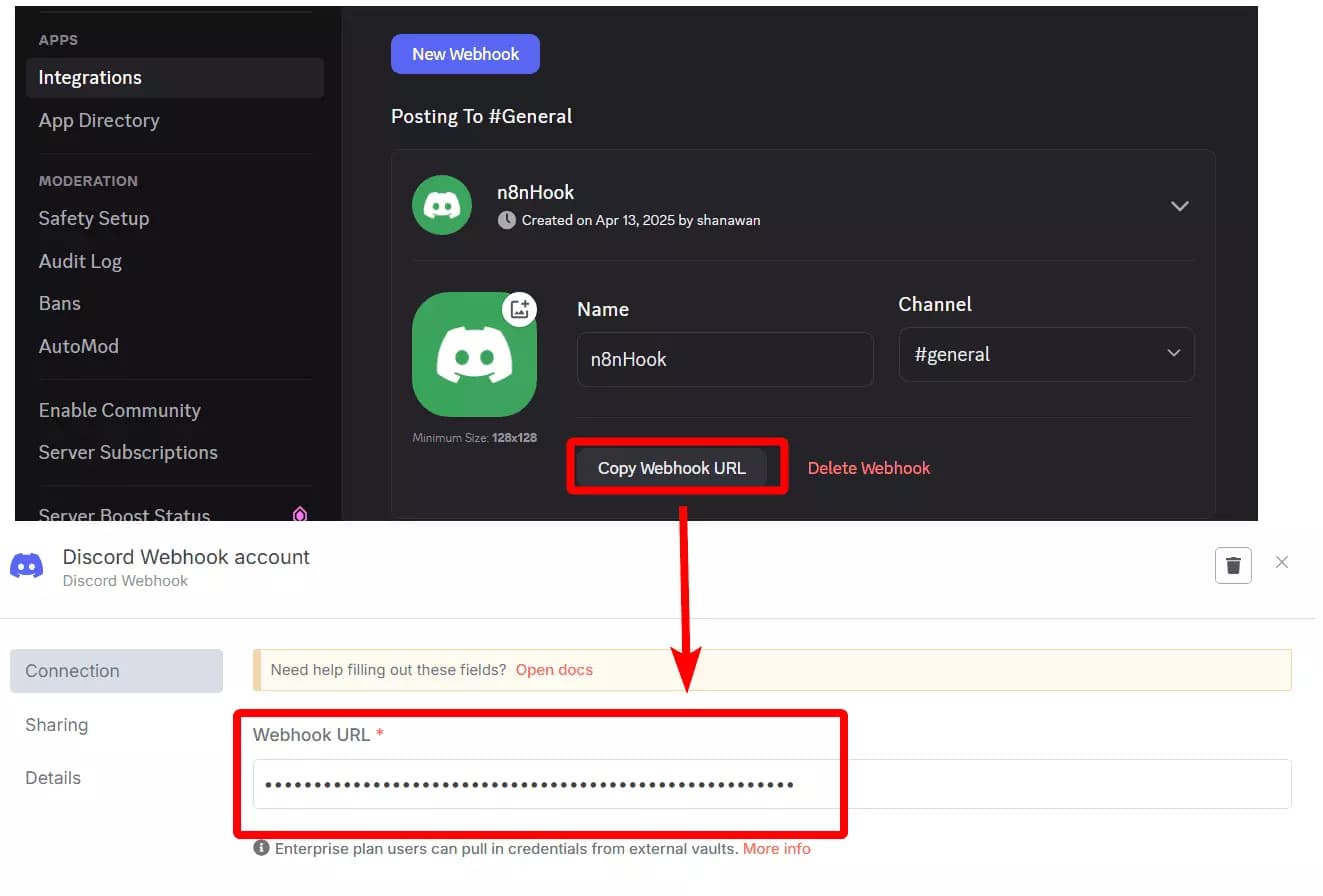The width and height of the screenshot is (1323, 896).
Task: Open the Bans section
Action: tap(60, 303)
